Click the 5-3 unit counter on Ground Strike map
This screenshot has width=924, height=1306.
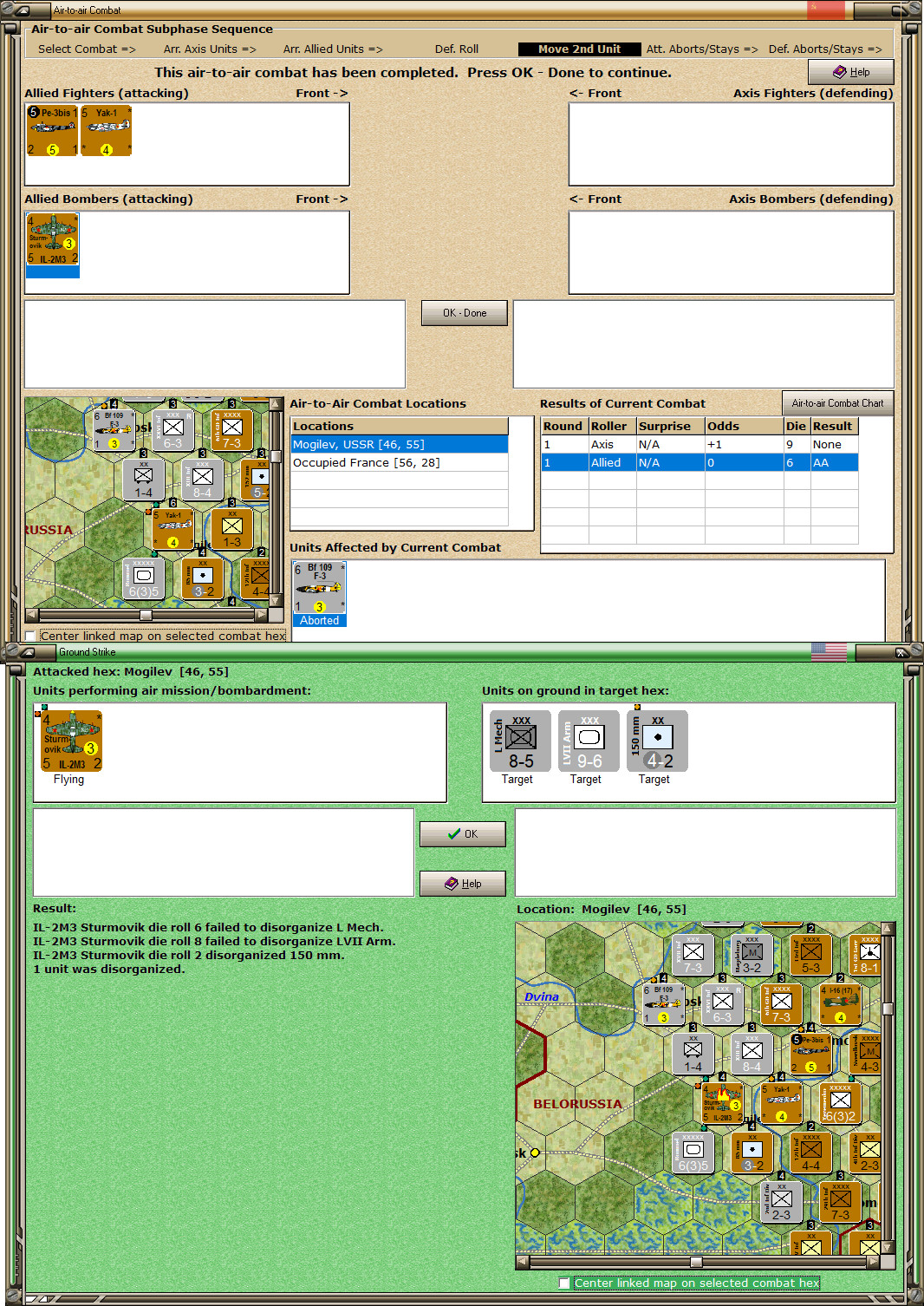point(810,954)
